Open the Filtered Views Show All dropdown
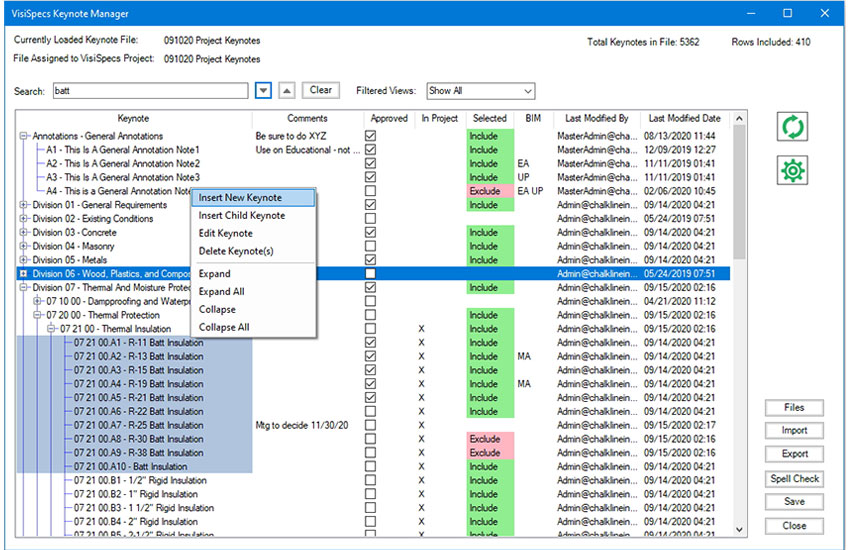 pyautogui.click(x=480, y=90)
